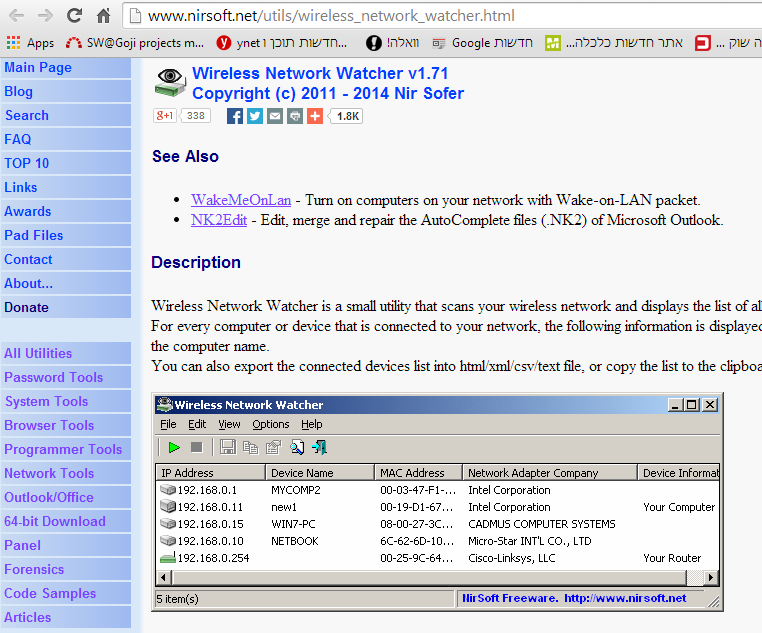Open the Forensics sidebar link
The image size is (762, 633).
(x=66, y=569)
